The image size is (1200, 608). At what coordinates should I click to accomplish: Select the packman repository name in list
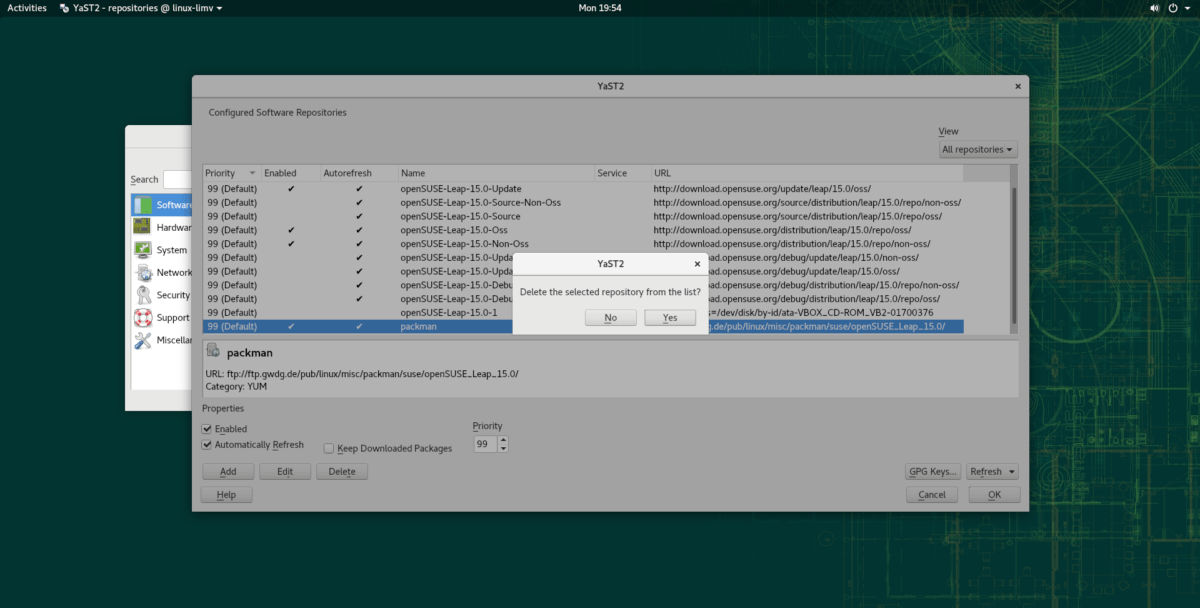coord(419,326)
